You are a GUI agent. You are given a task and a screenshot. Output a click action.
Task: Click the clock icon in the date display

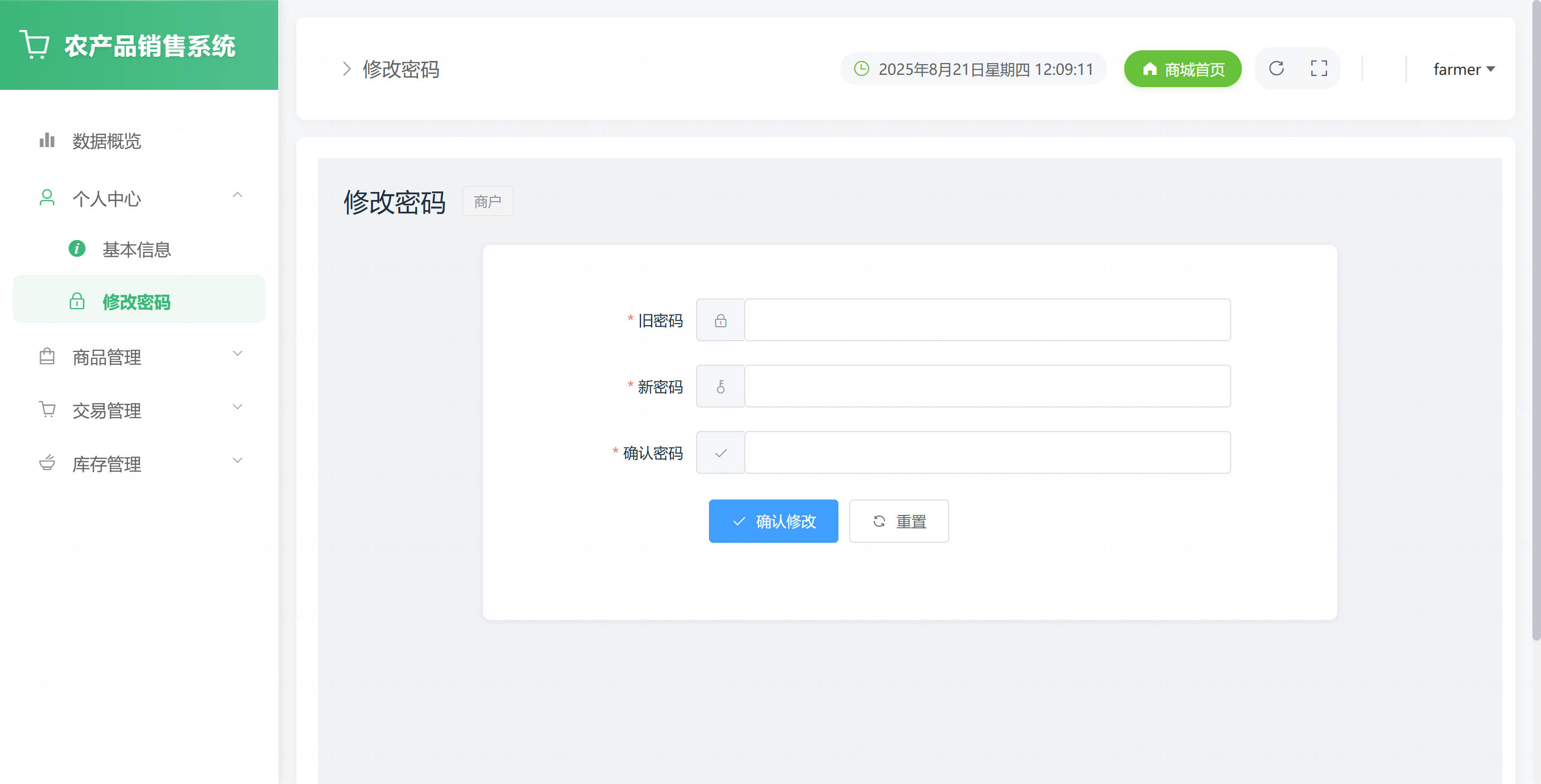[861, 69]
